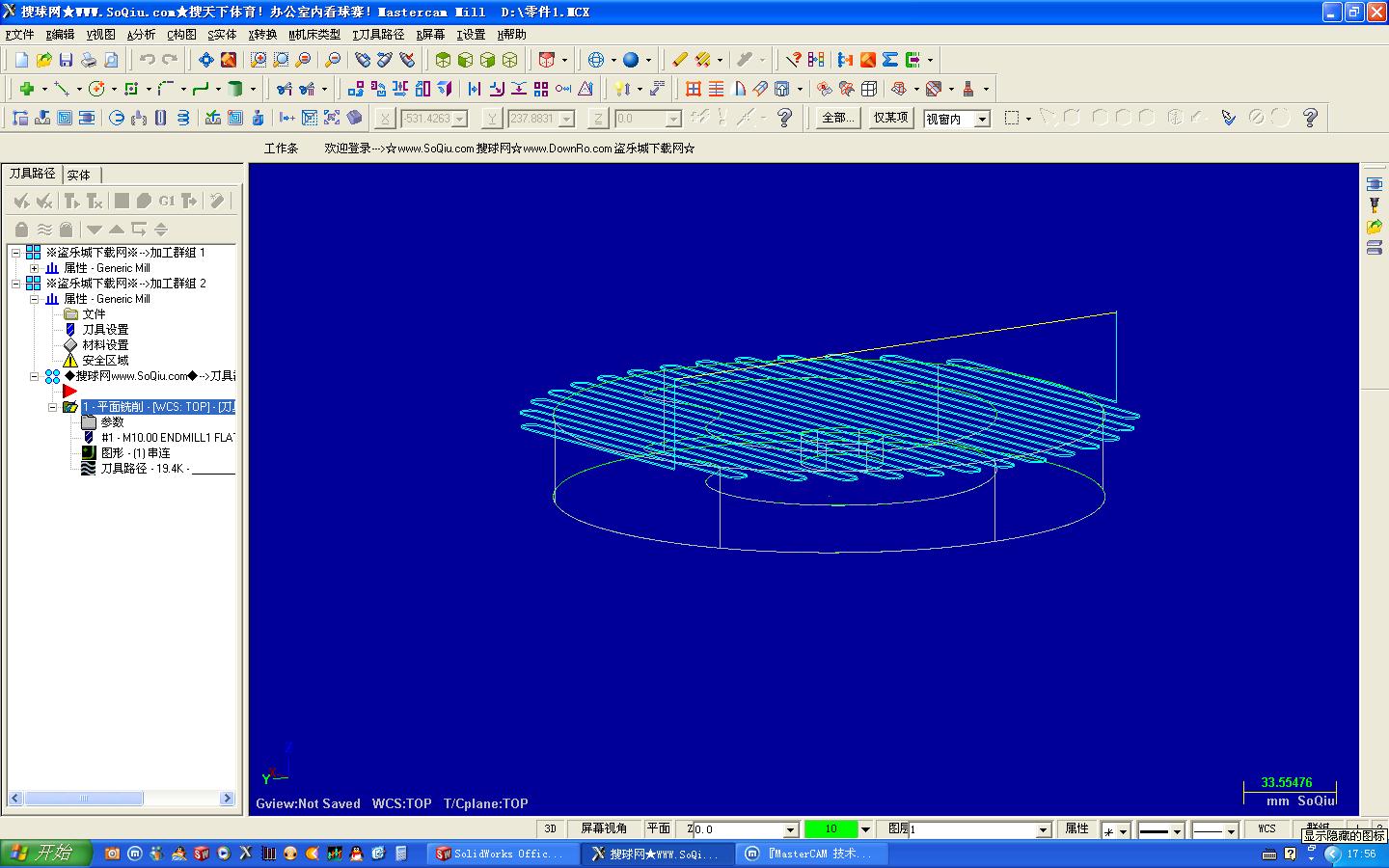
Task: Fit geometry to screen with the blue arrows icon
Action: [206, 60]
